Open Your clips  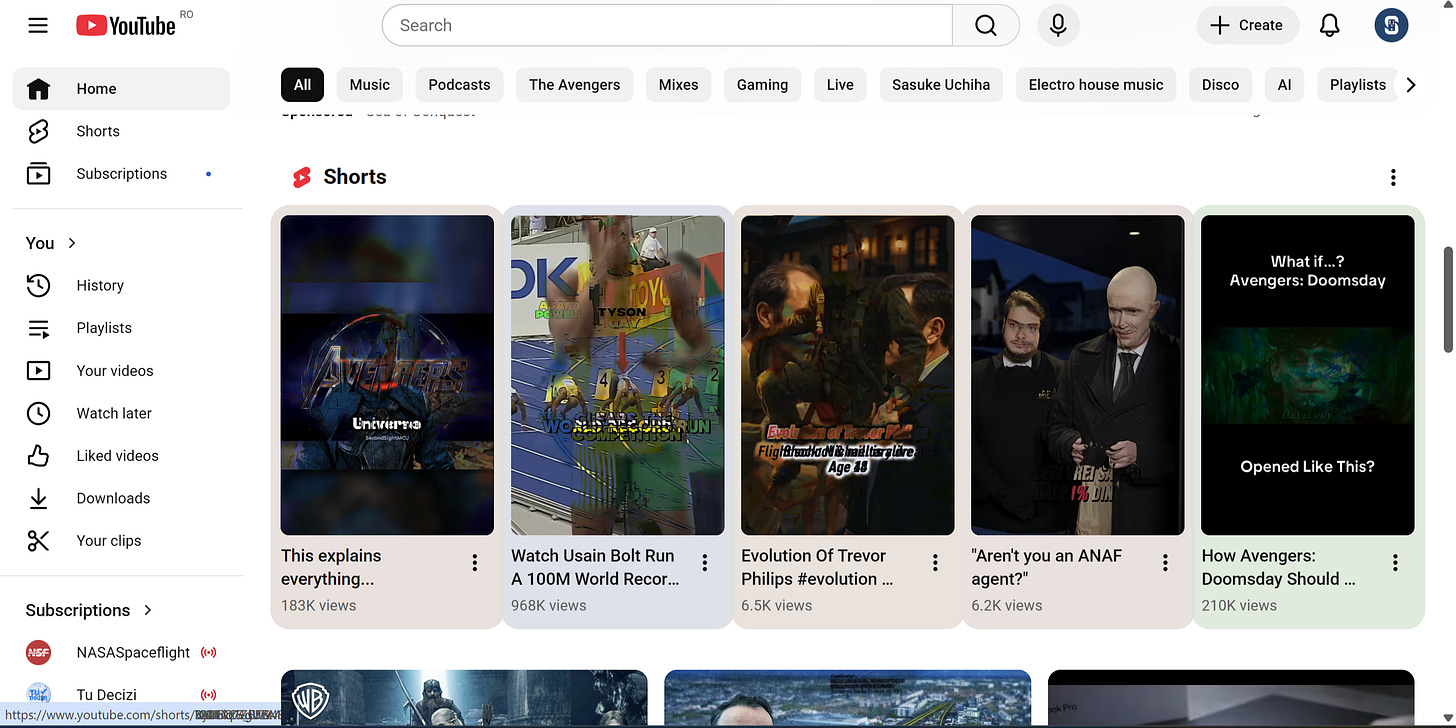tap(121, 541)
